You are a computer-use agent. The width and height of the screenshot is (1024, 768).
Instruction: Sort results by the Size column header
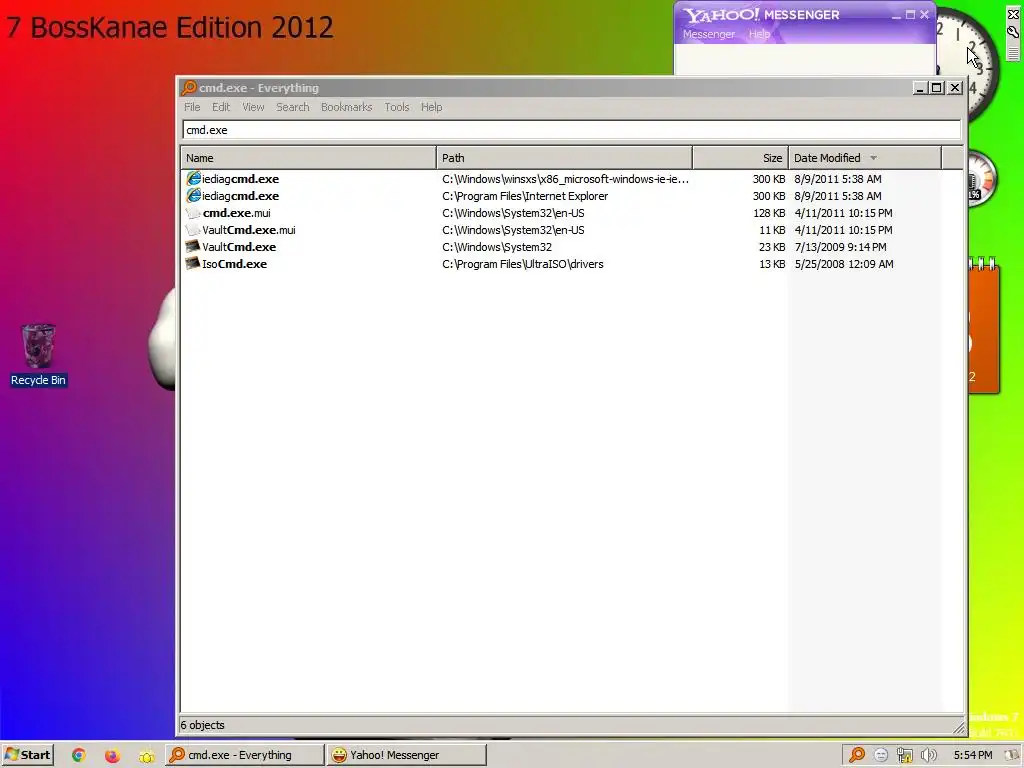tap(741, 158)
